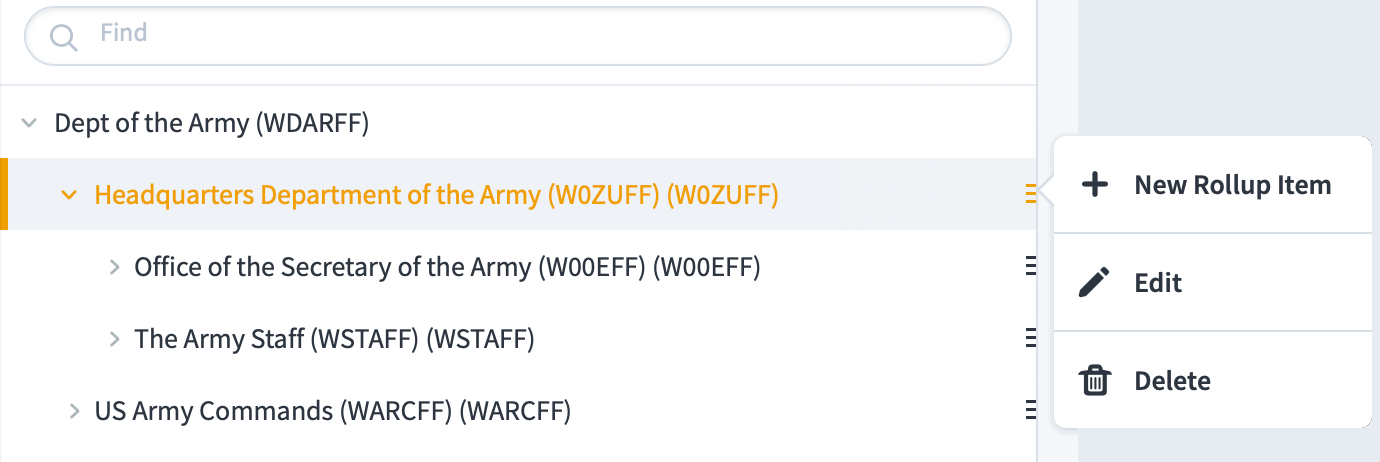Expand US Army Commands (WARCFF) node
The width and height of the screenshot is (1380, 462).
click(x=74, y=411)
